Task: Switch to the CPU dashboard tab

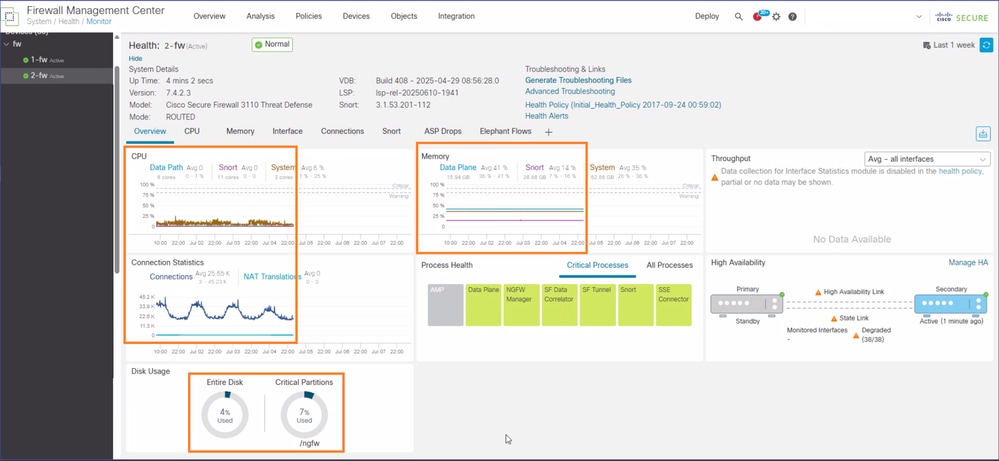Action: point(192,131)
